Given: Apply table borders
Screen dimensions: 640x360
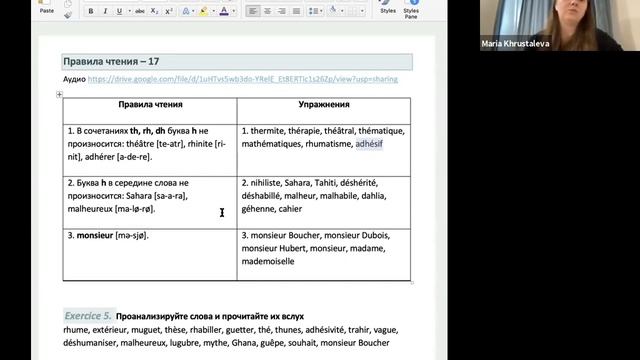Looking at the screenshot, I should [x=352, y=11].
